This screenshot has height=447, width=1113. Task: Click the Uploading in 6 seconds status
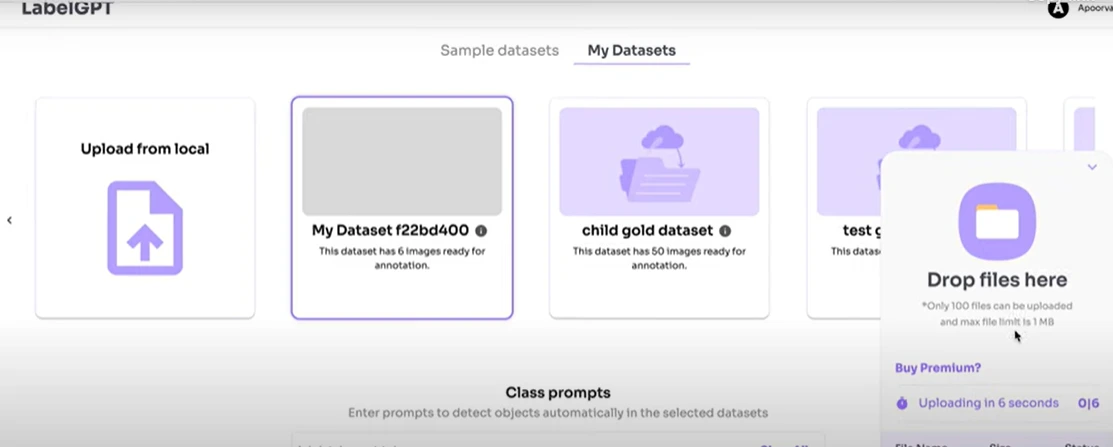(x=986, y=403)
